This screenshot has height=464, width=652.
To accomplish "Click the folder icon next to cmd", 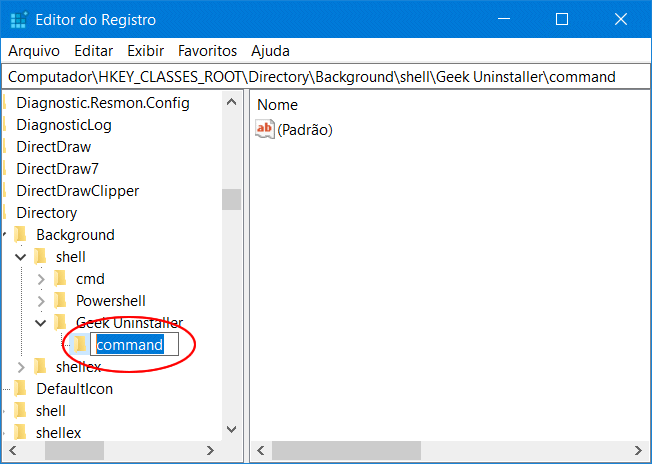I will pyautogui.click(x=60, y=278).
